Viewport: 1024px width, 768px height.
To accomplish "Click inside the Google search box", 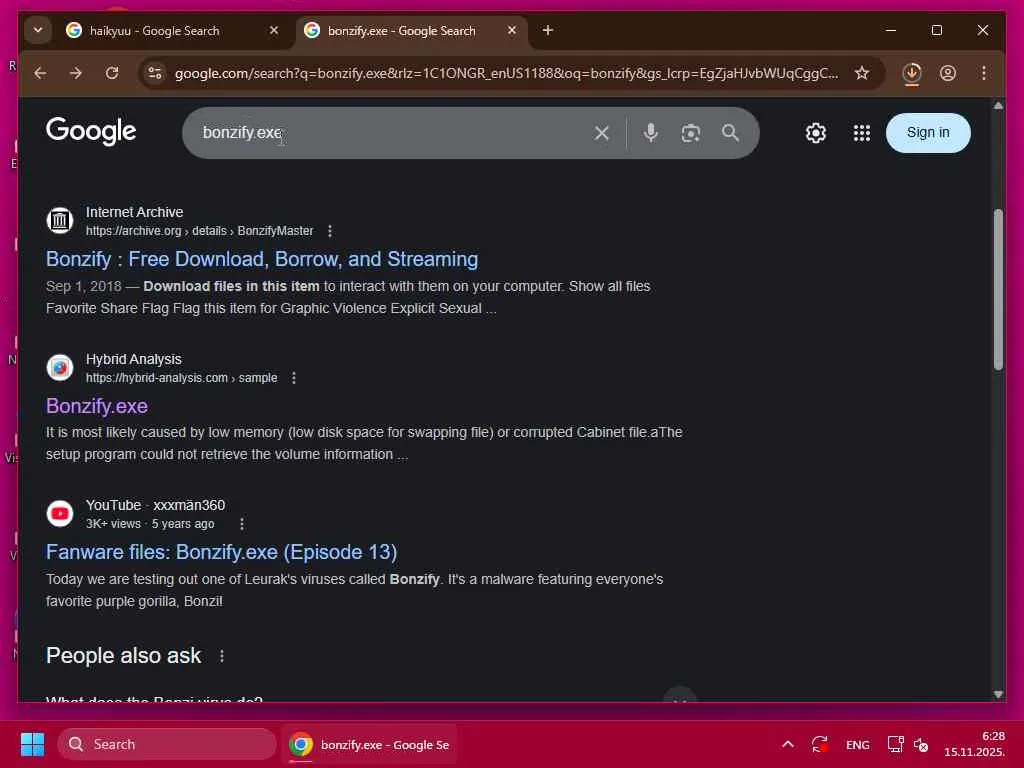I will coord(392,133).
